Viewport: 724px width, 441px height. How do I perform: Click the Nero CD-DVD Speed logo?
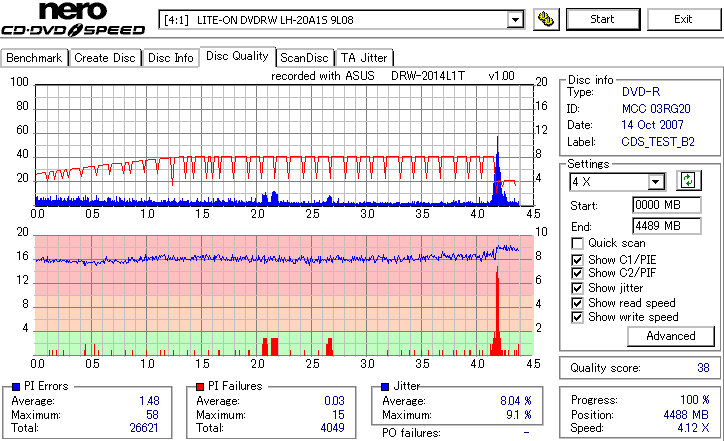(x=73, y=19)
